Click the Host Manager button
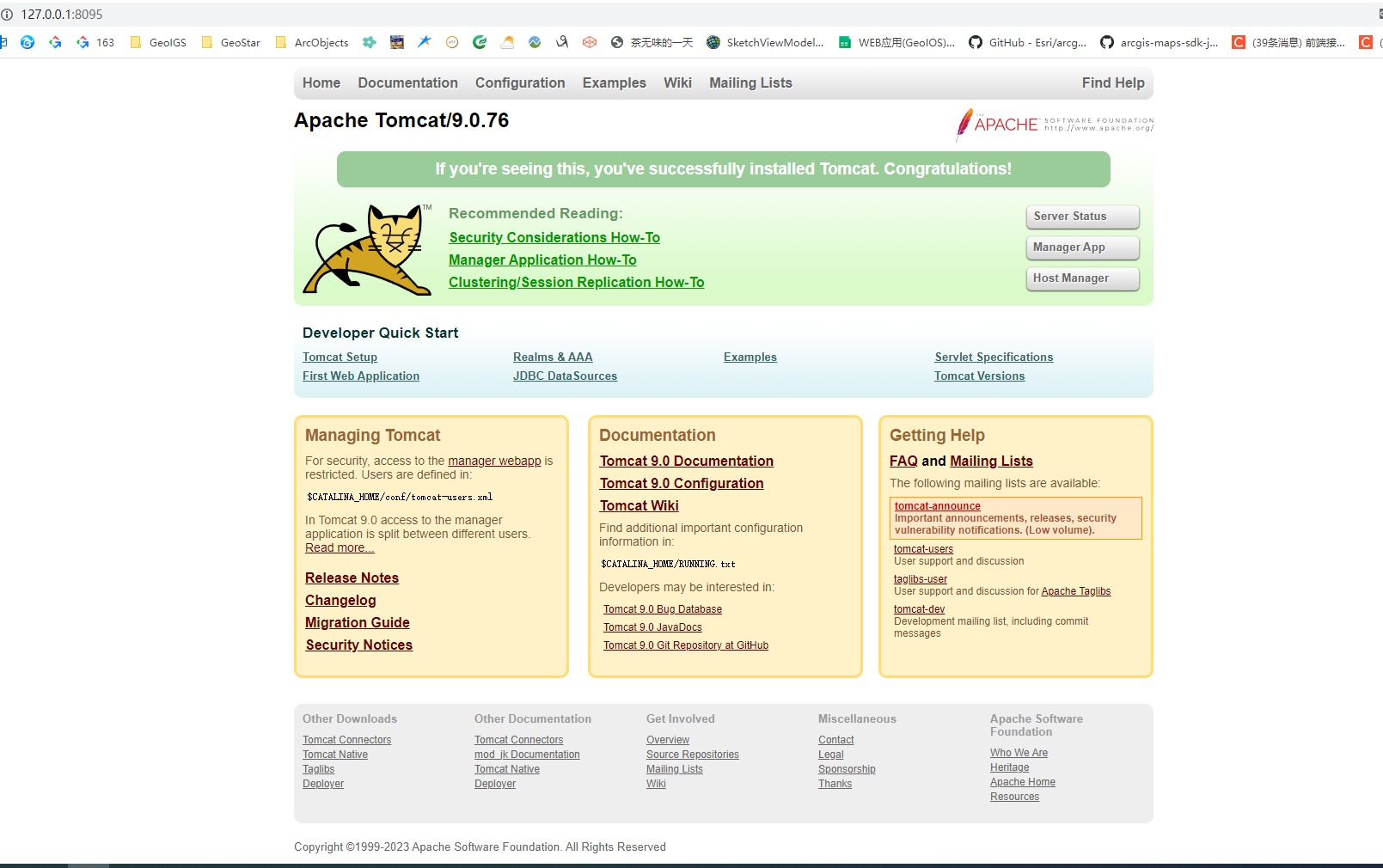This screenshot has height=868, width=1383. pos(1083,278)
